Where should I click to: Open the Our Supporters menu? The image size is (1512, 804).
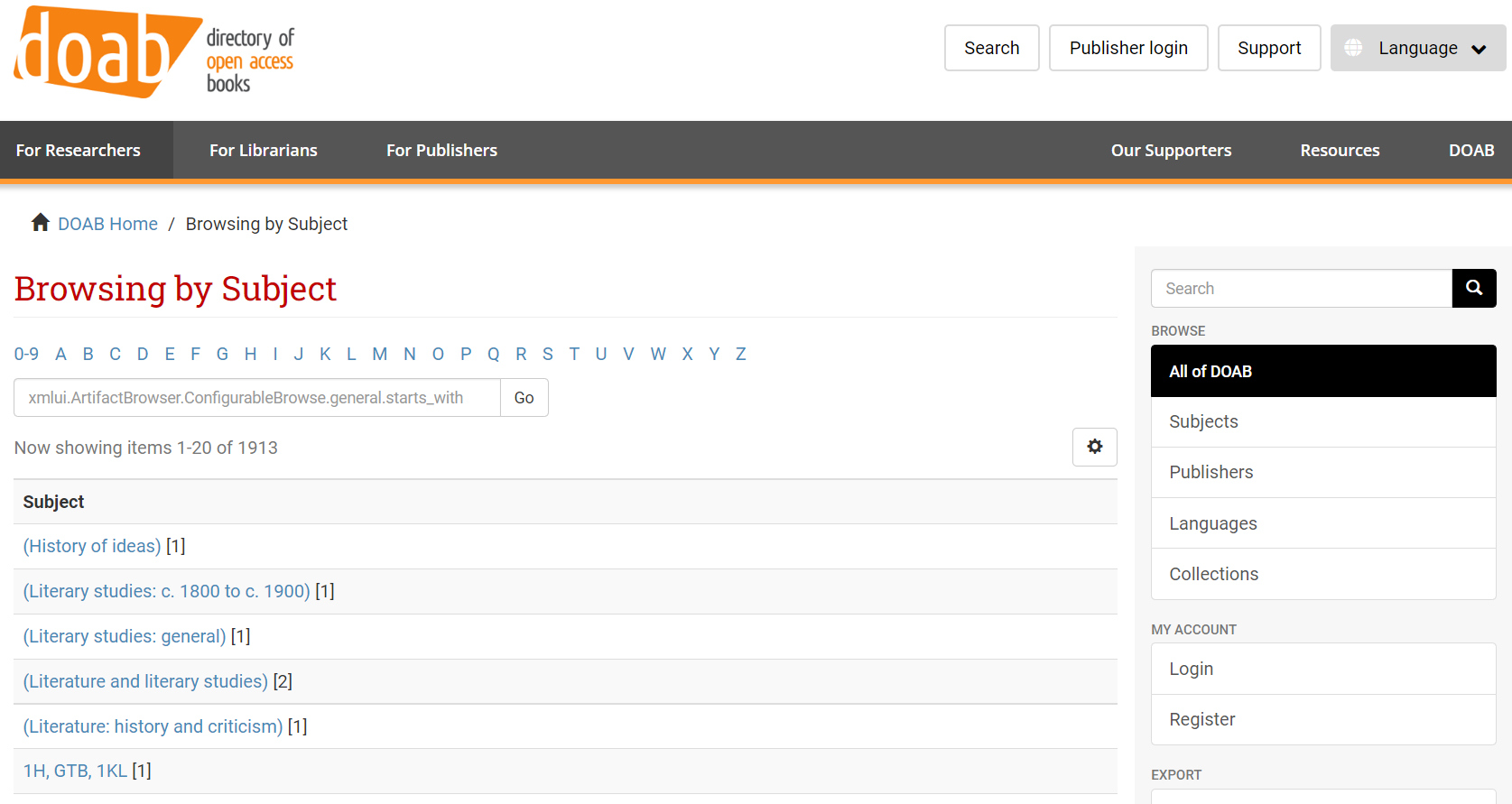(x=1171, y=150)
